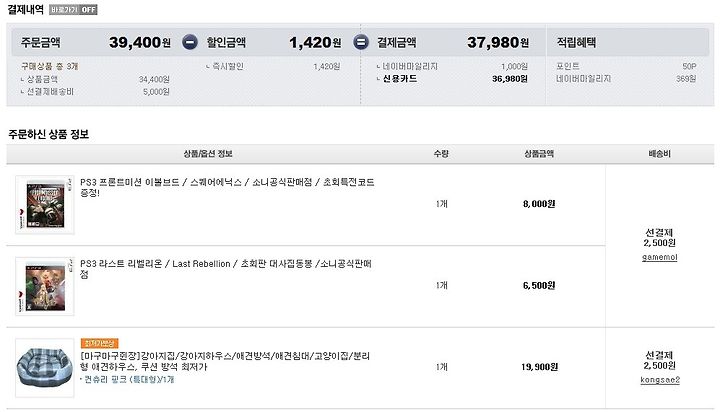
Task: Click the 즉시할인 discount detail line
Action: point(273,67)
